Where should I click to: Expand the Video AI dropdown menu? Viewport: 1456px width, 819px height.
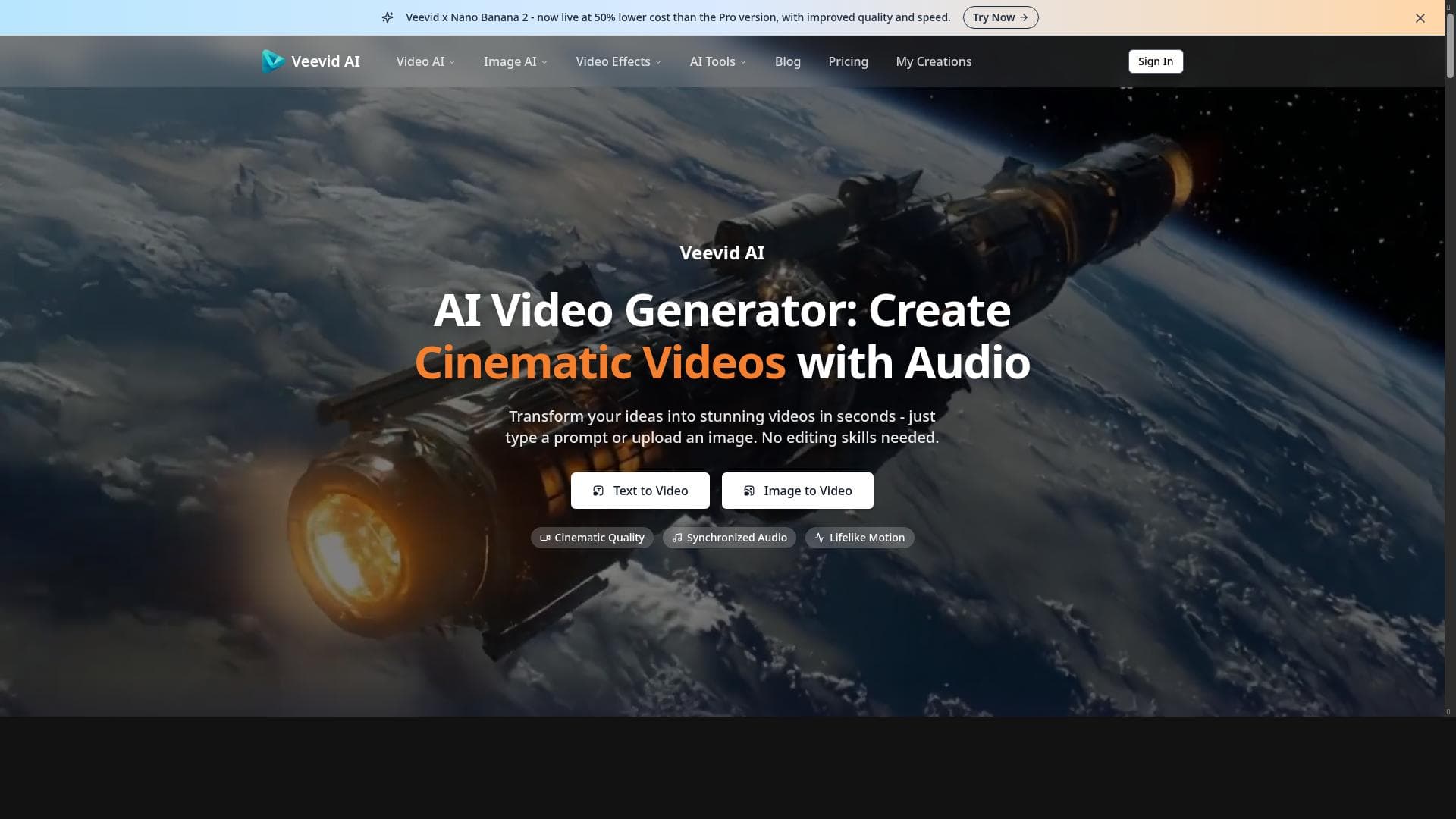[425, 61]
